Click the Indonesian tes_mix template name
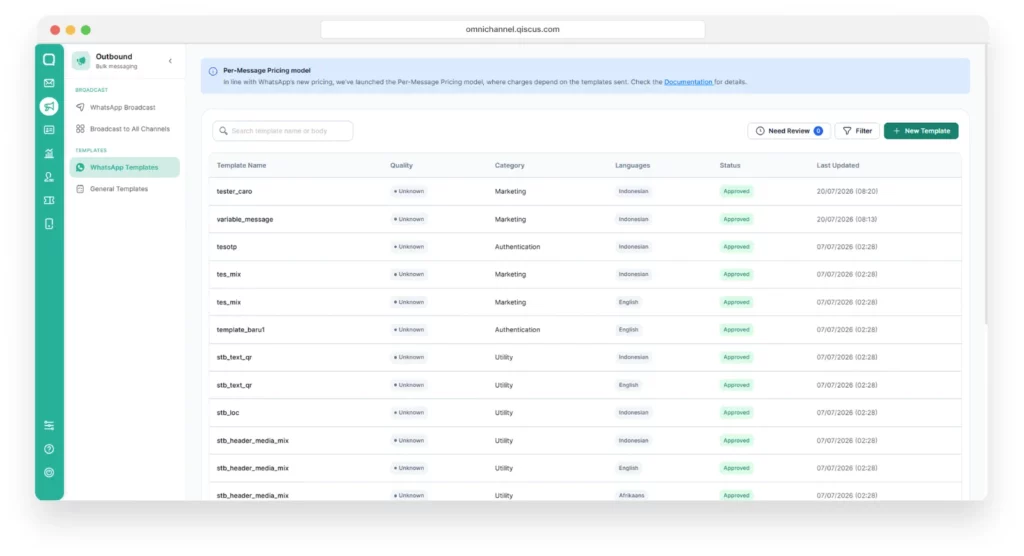Viewport: 1024px width, 556px height. pos(229,274)
